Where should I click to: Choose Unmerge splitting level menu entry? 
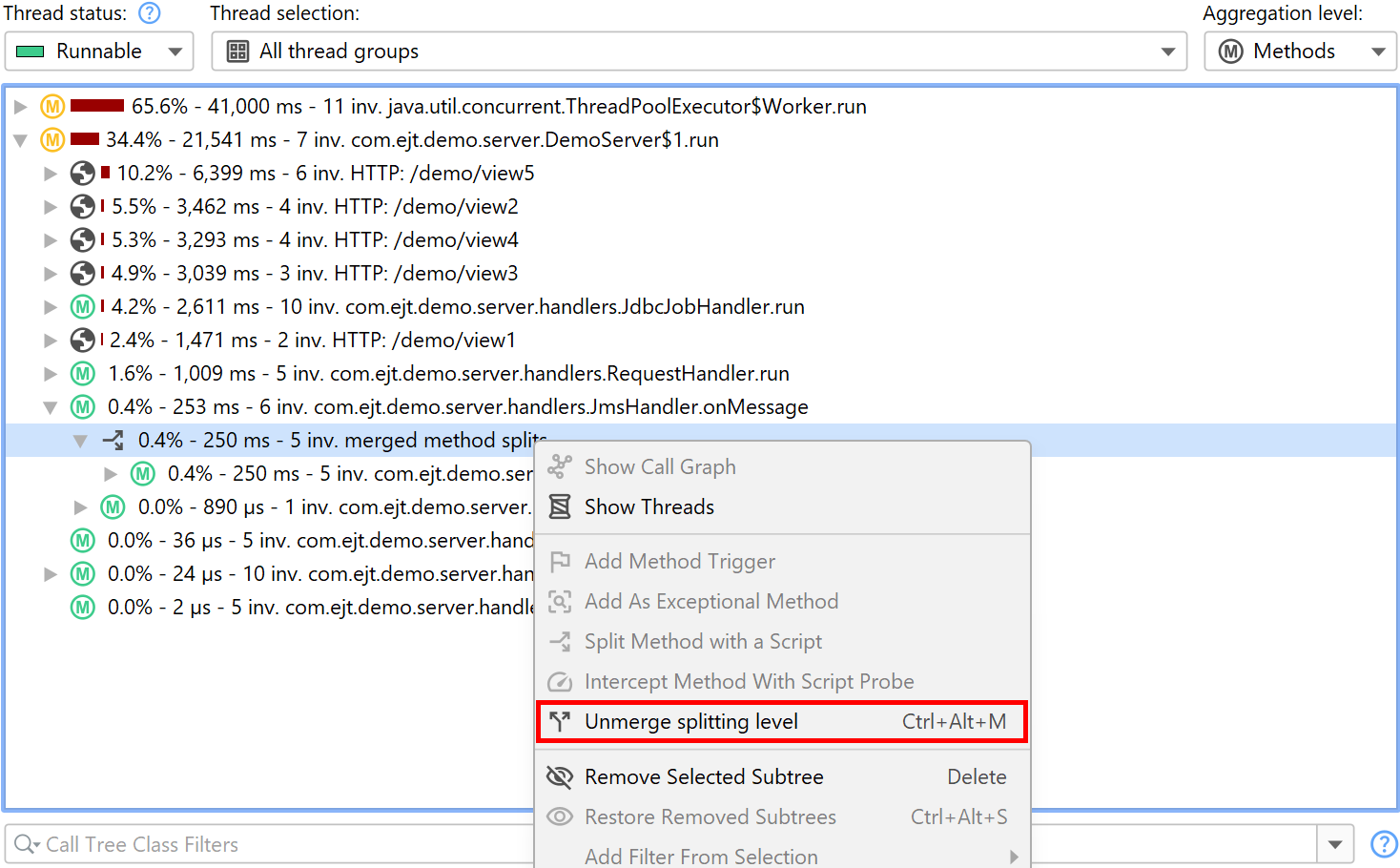[x=783, y=722]
